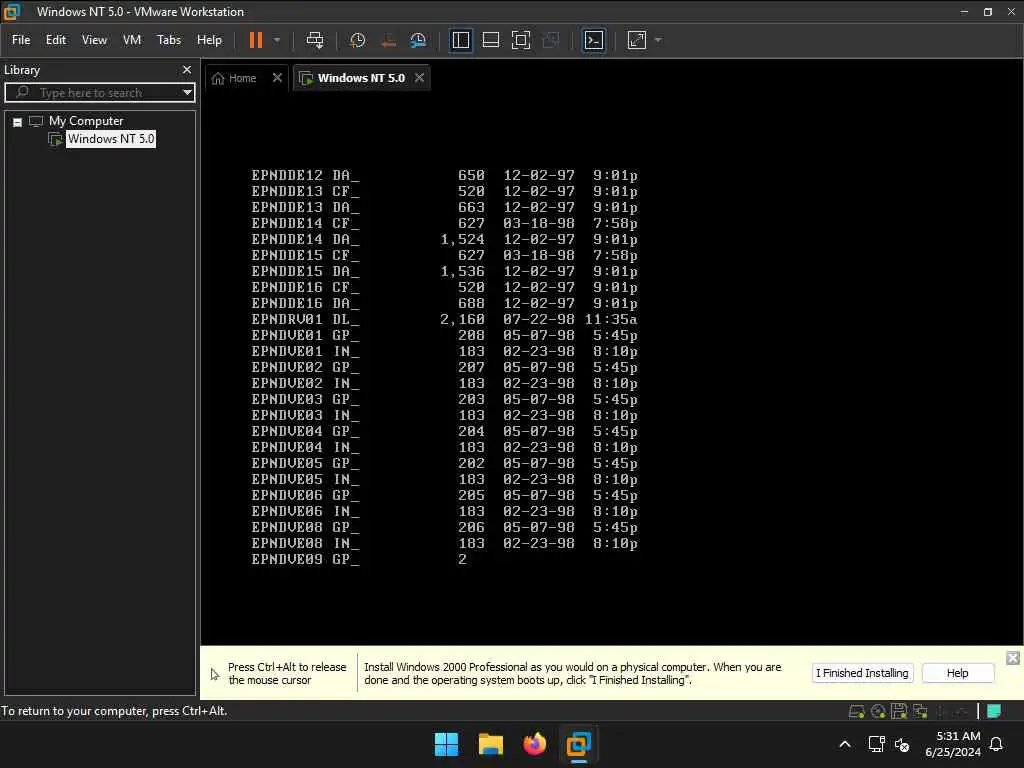This screenshot has height=768, width=1024.
Task: Close the Home tab
Action: 277,78
